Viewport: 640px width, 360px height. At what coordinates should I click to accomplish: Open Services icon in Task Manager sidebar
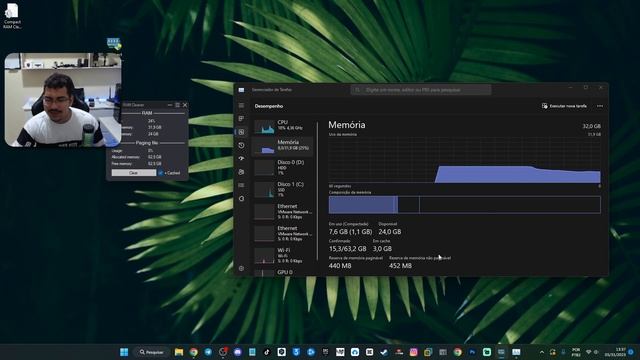click(241, 198)
